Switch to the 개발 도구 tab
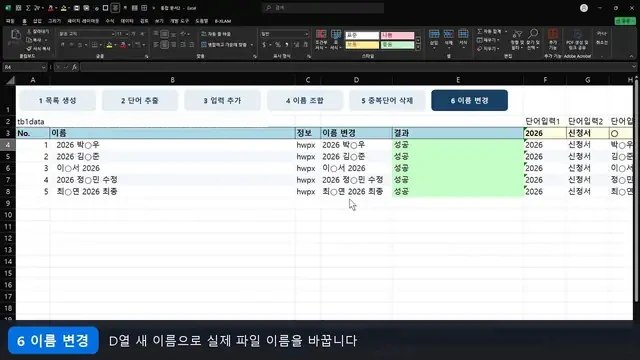 click(x=180, y=21)
